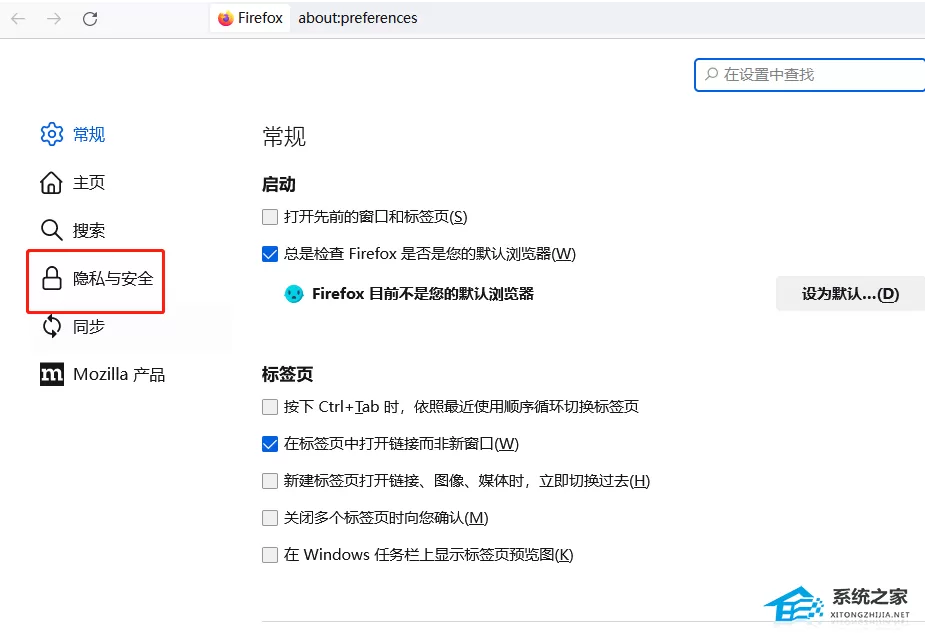Select the 隐私与安全 sidebar label

pos(113,278)
